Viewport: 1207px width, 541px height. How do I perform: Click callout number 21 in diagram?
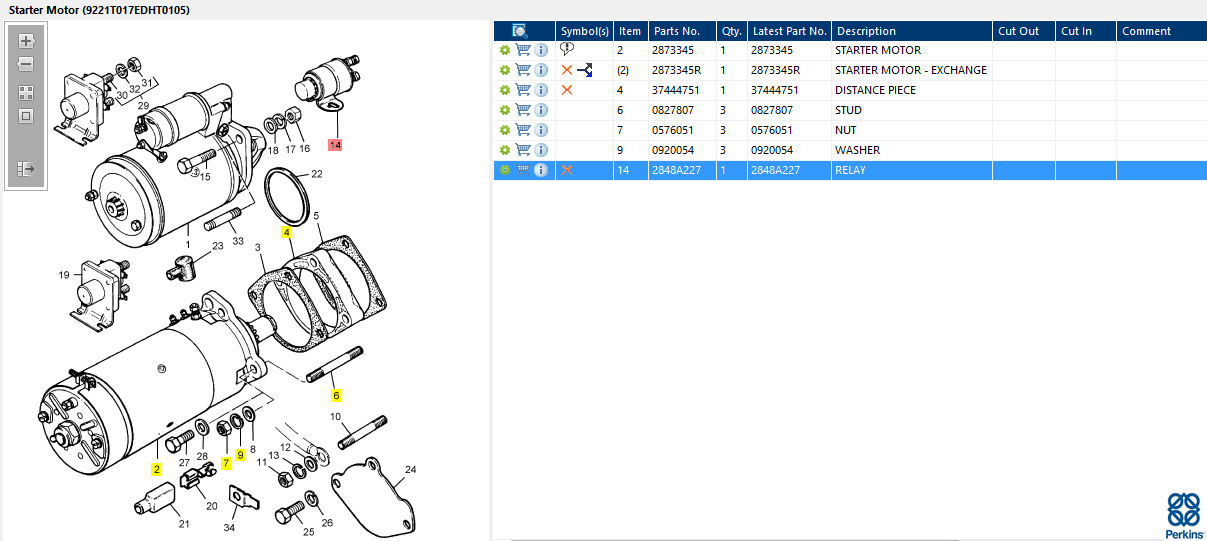184,524
